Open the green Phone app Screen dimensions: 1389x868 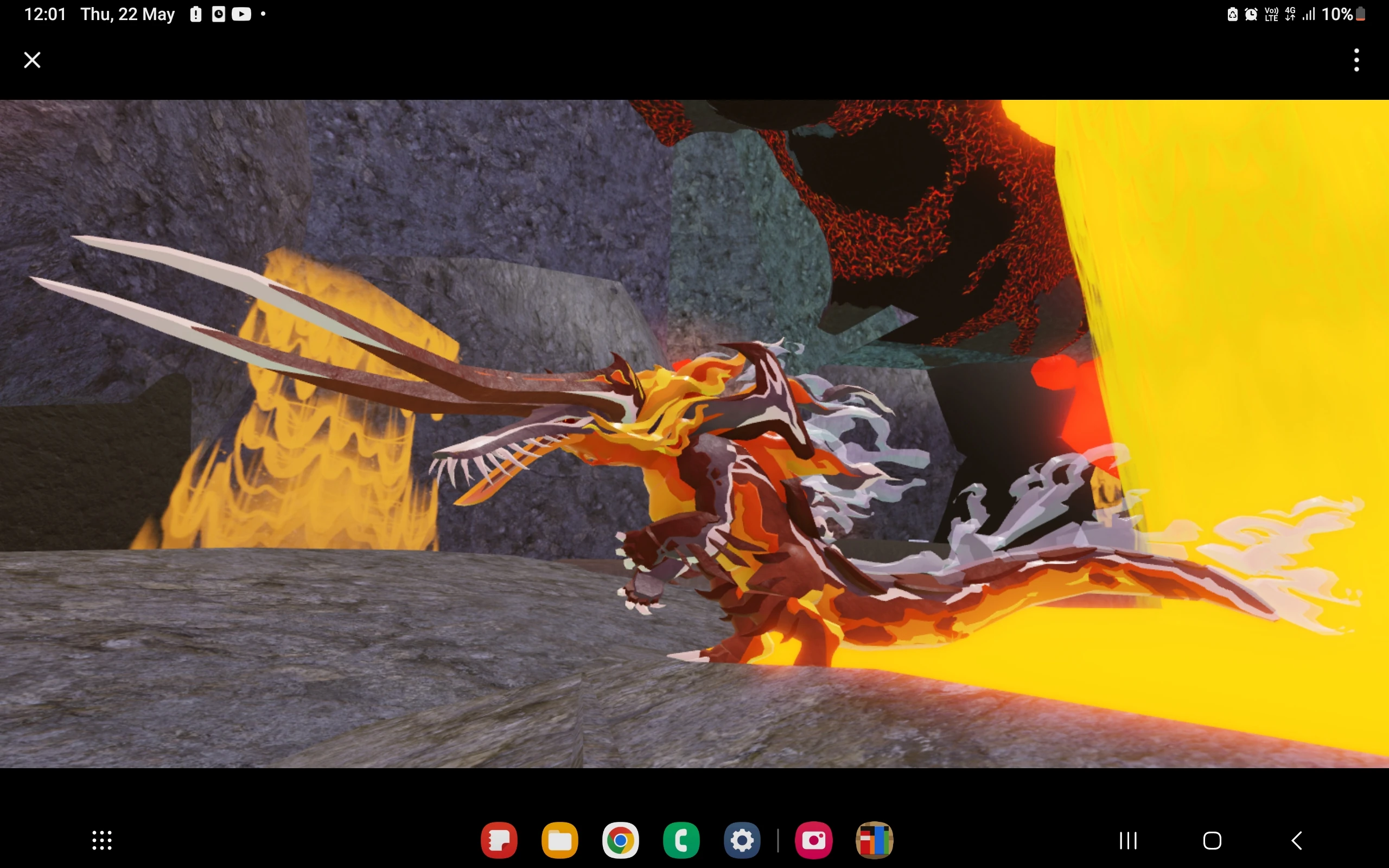tap(681, 840)
